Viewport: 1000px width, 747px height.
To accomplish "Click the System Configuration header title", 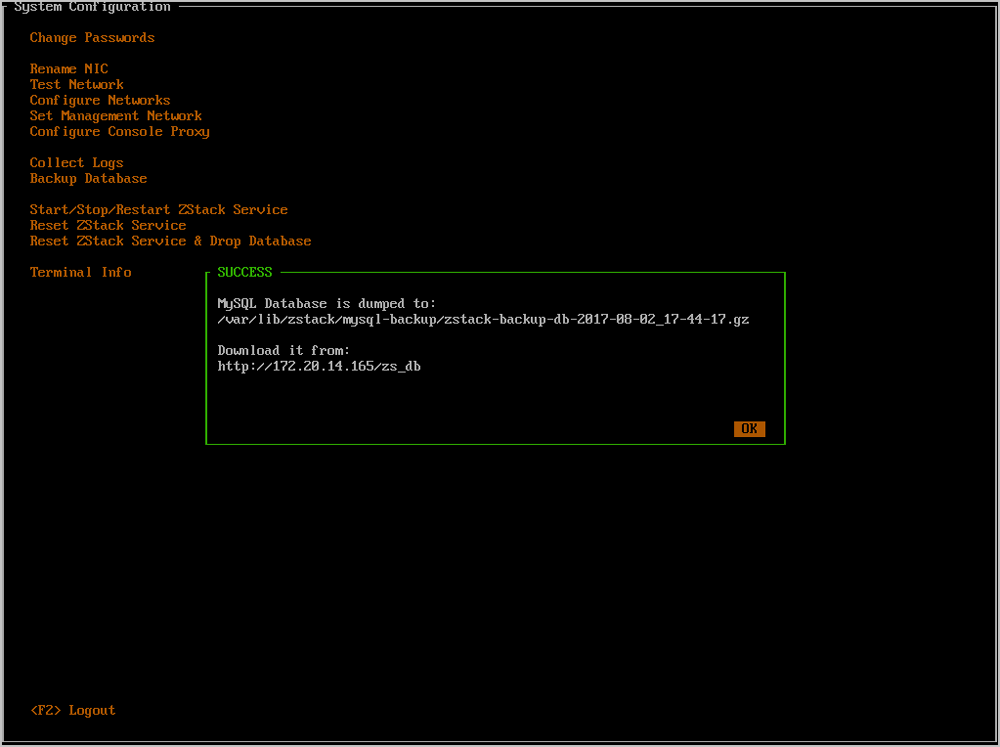I will pyautogui.click(x=92, y=7).
